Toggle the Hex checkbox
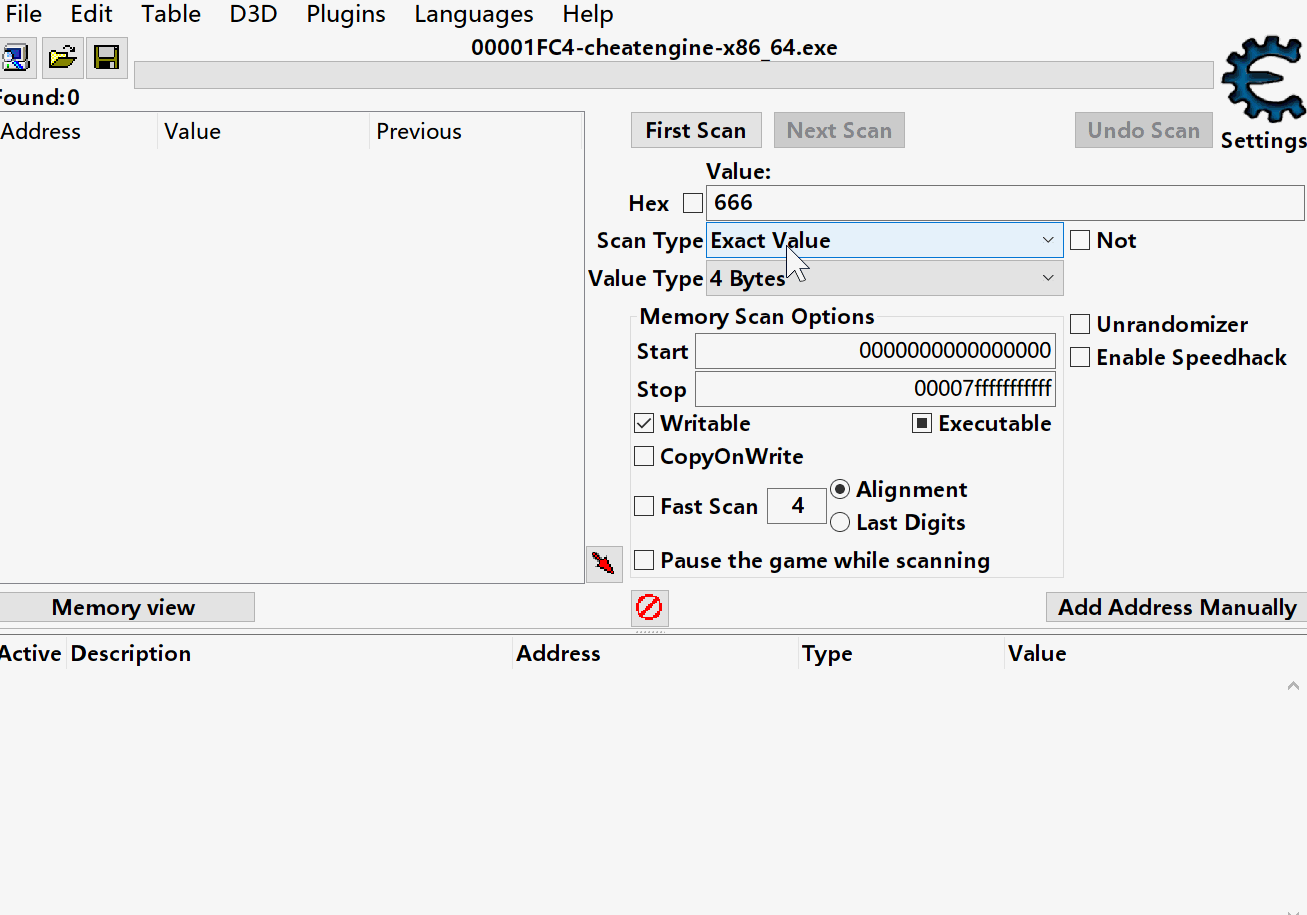Image resolution: width=1307 pixels, height=915 pixels. point(693,203)
